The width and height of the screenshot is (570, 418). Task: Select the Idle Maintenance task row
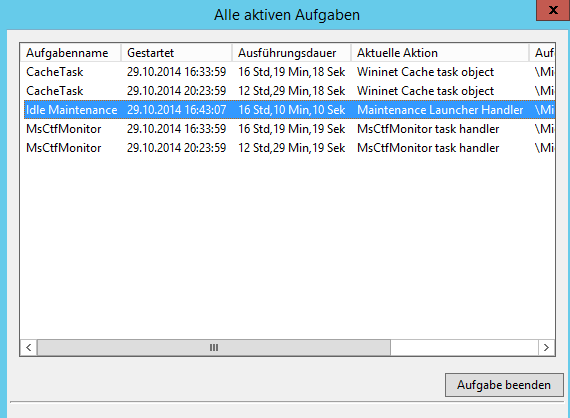(x=288, y=110)
